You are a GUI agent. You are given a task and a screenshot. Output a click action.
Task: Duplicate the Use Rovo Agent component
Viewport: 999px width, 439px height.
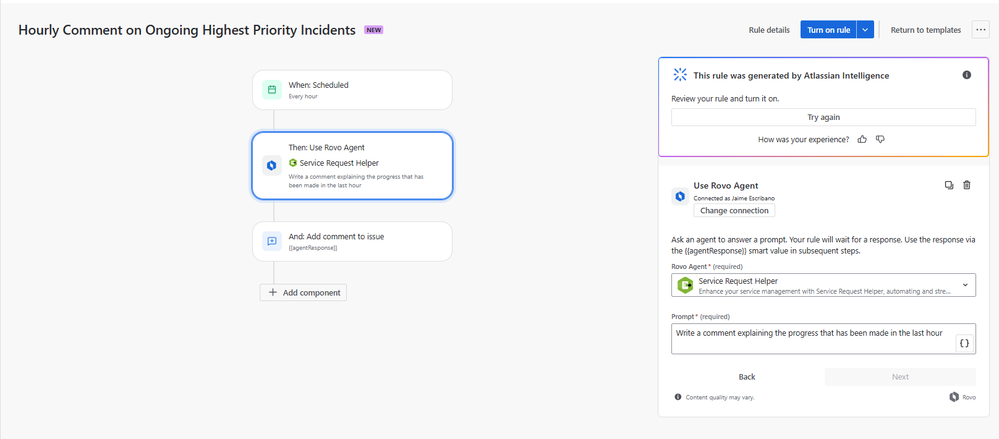949,185
